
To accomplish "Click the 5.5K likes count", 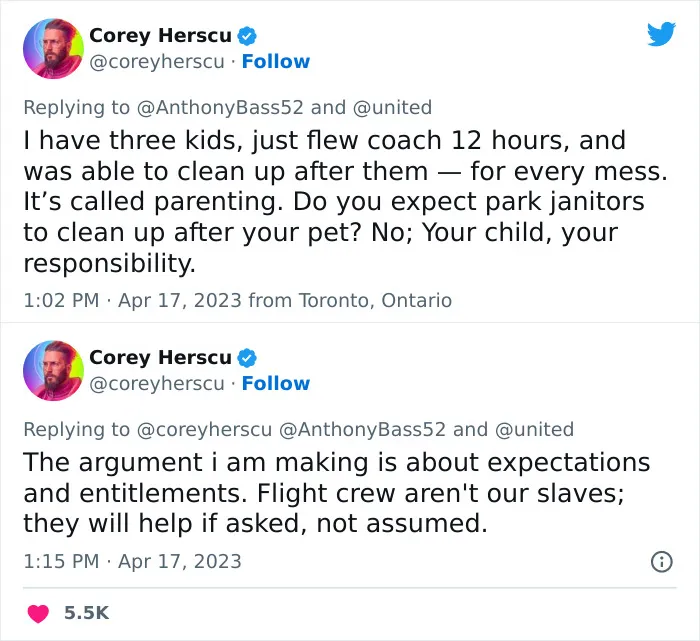I will pyautogui.click(x=86, y=613).
